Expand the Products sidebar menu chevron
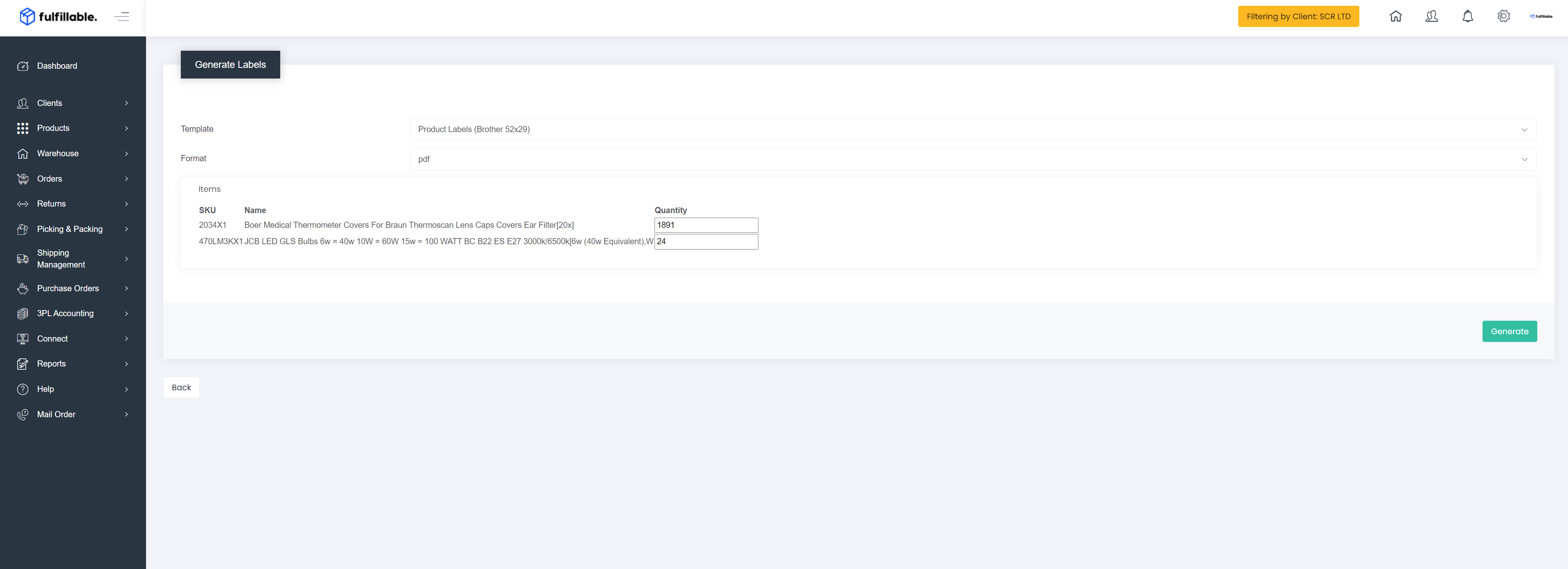This screenshot has height=569, width=1568. (126, 128)
